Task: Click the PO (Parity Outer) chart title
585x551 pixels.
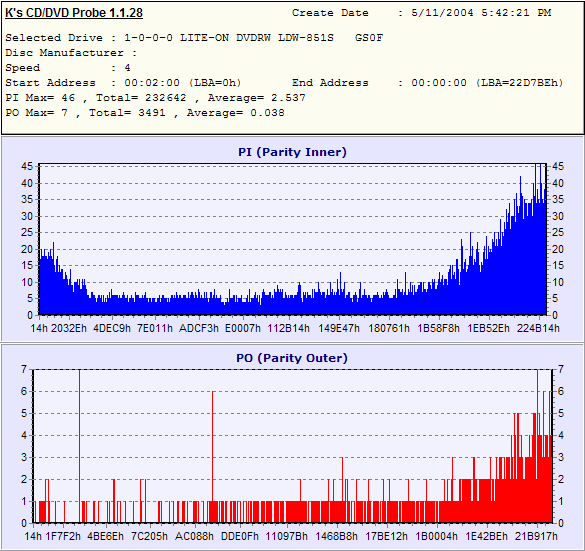Action: pos(292,358)
